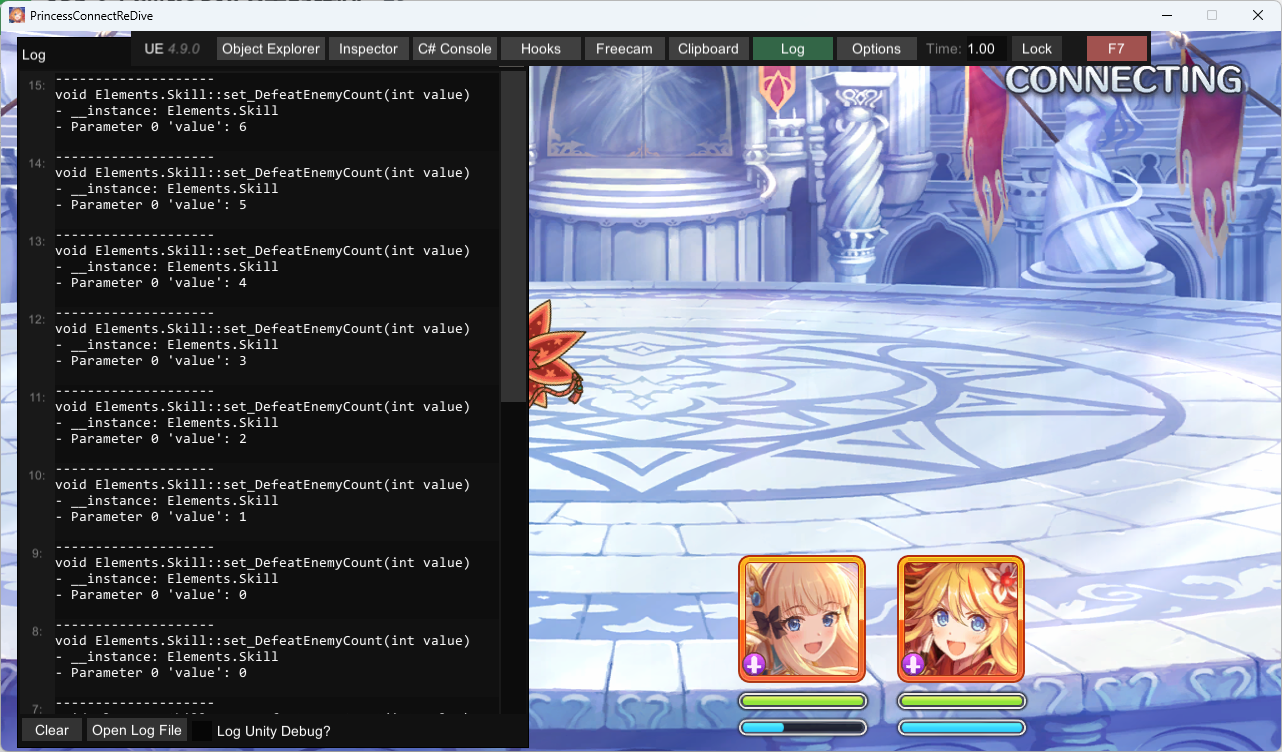Clear the log entries
The height and width of the screenshot is (752, 1282).
pos(52,730)
